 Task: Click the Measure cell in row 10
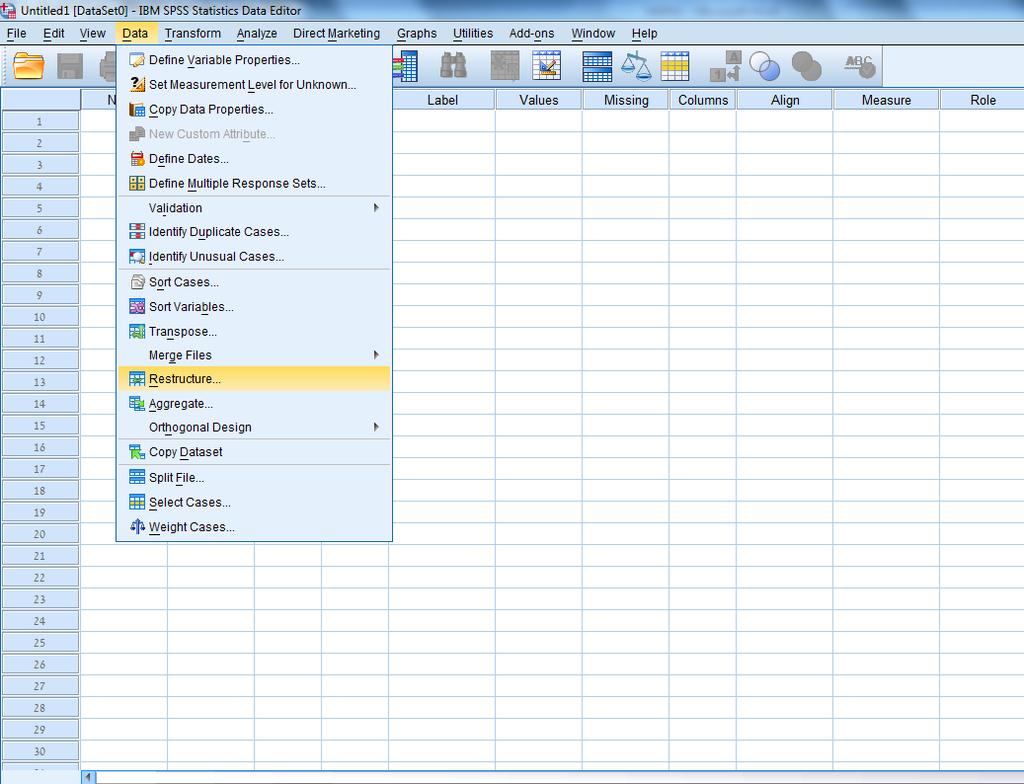coord(886,316)
